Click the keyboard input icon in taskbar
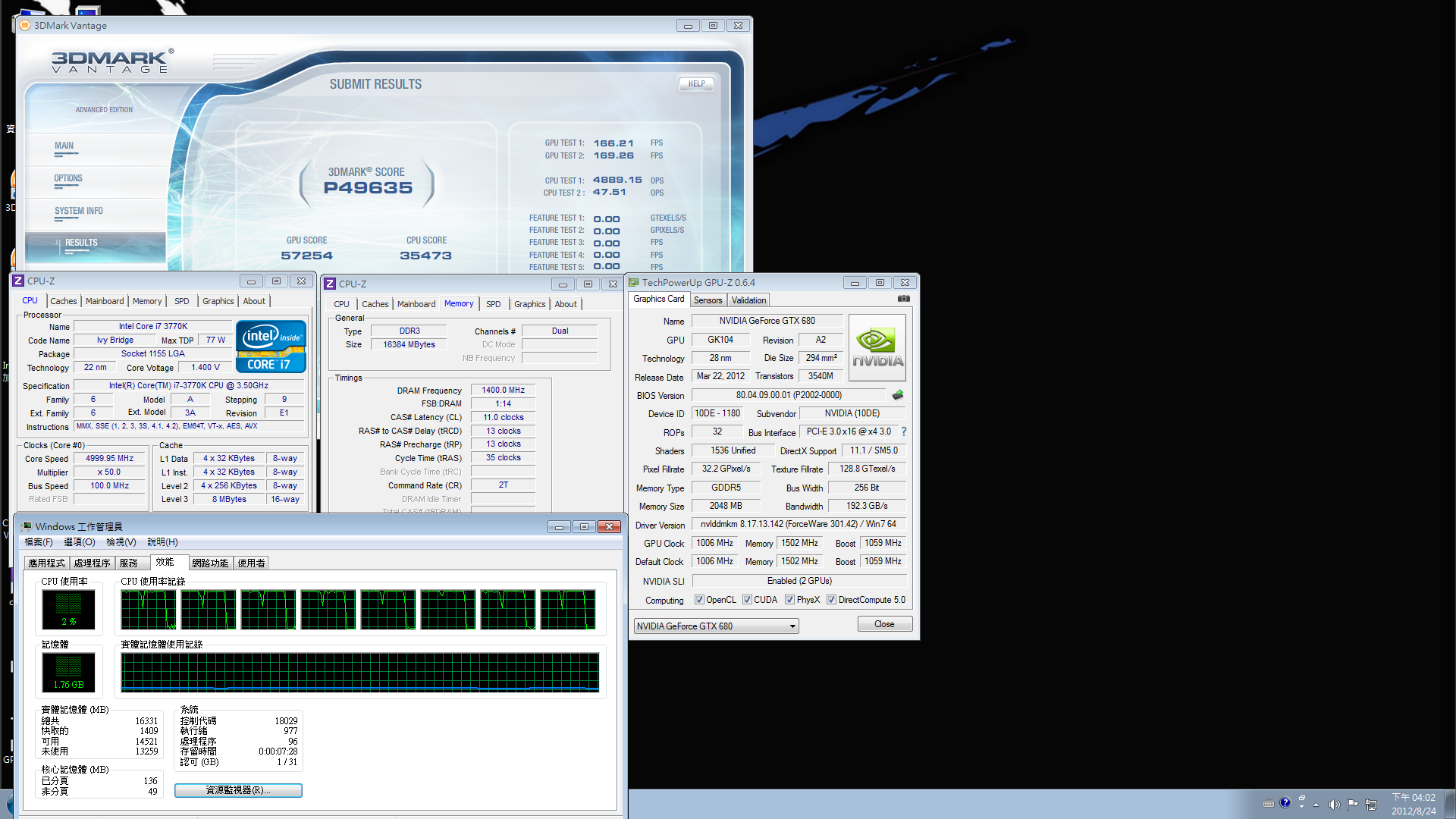This screenshot has height=819, width=1456. (1269, 804)
